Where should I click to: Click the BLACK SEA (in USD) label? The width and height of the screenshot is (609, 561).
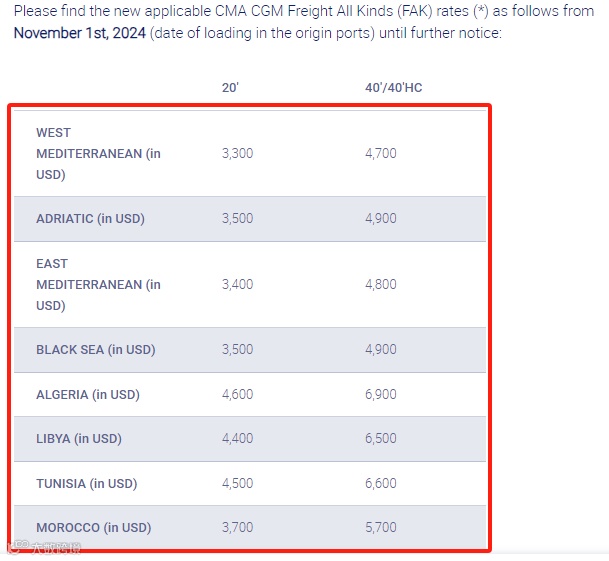96,349
